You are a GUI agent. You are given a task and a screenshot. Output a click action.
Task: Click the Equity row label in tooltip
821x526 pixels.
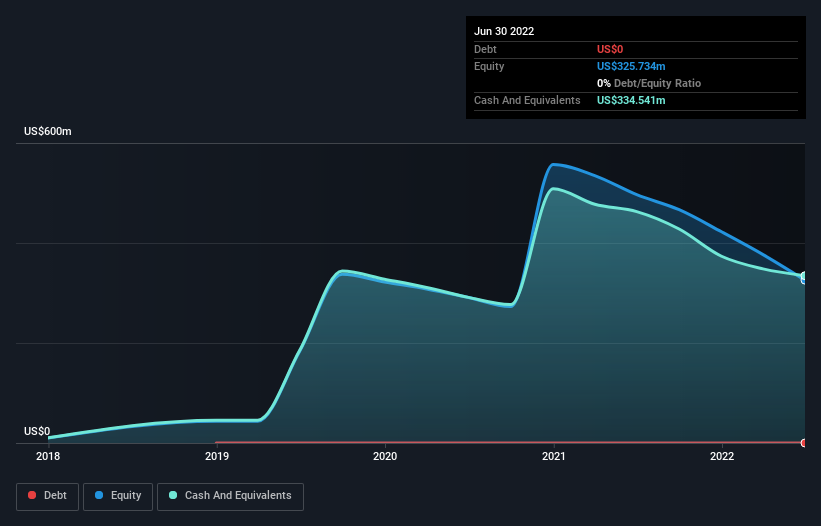489,66
